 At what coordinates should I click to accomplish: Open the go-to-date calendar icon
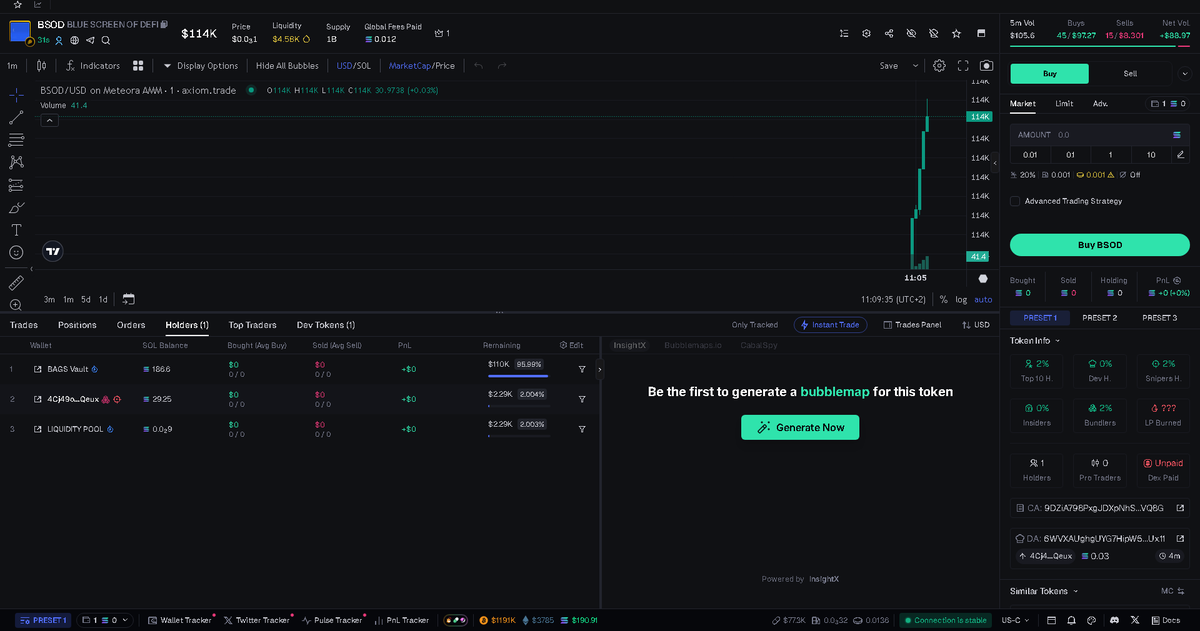point(128,299)
